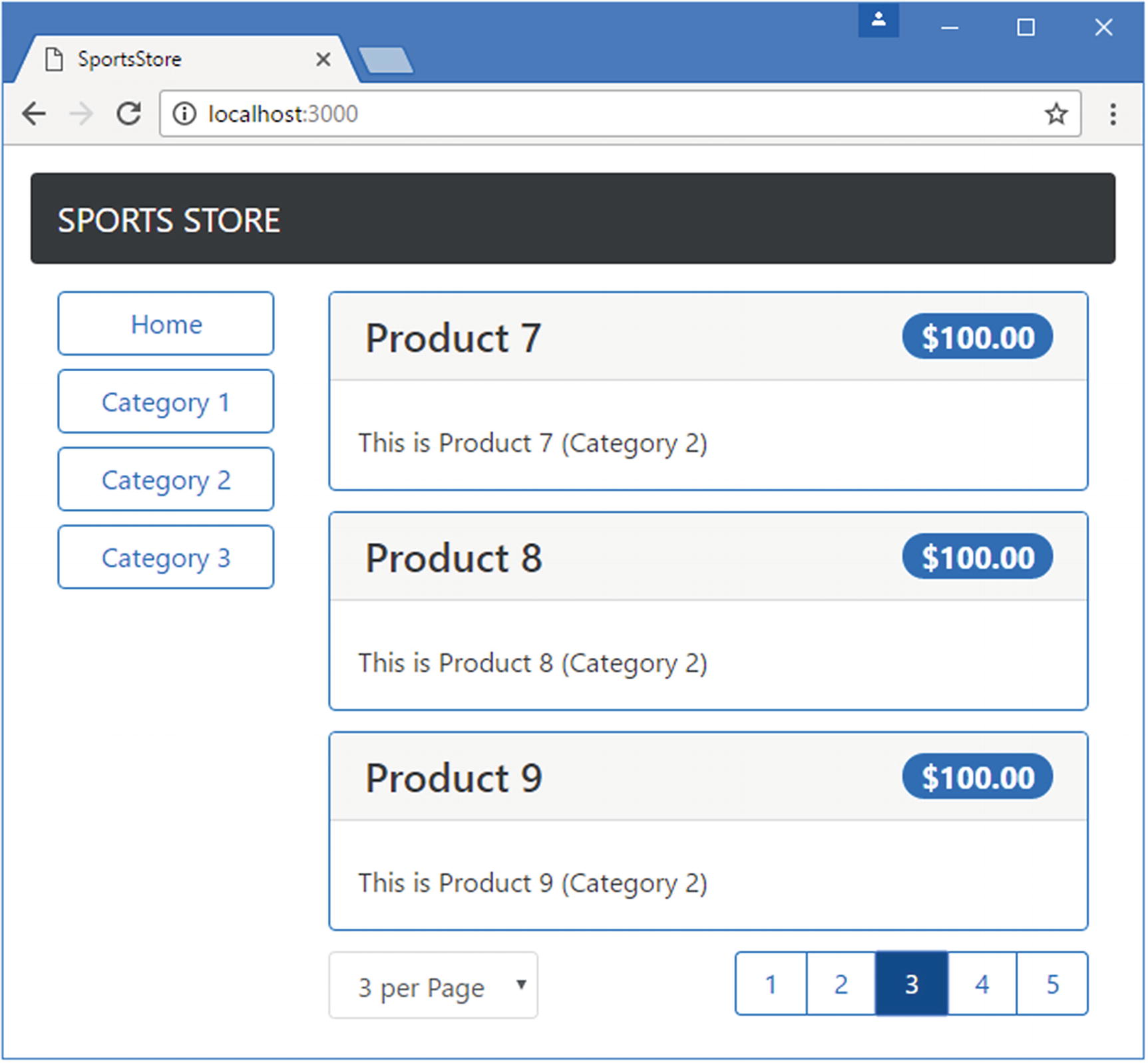Click the localhost:3000 address bar
This screenshot has width=1148, height=1063.
(599, 114)
